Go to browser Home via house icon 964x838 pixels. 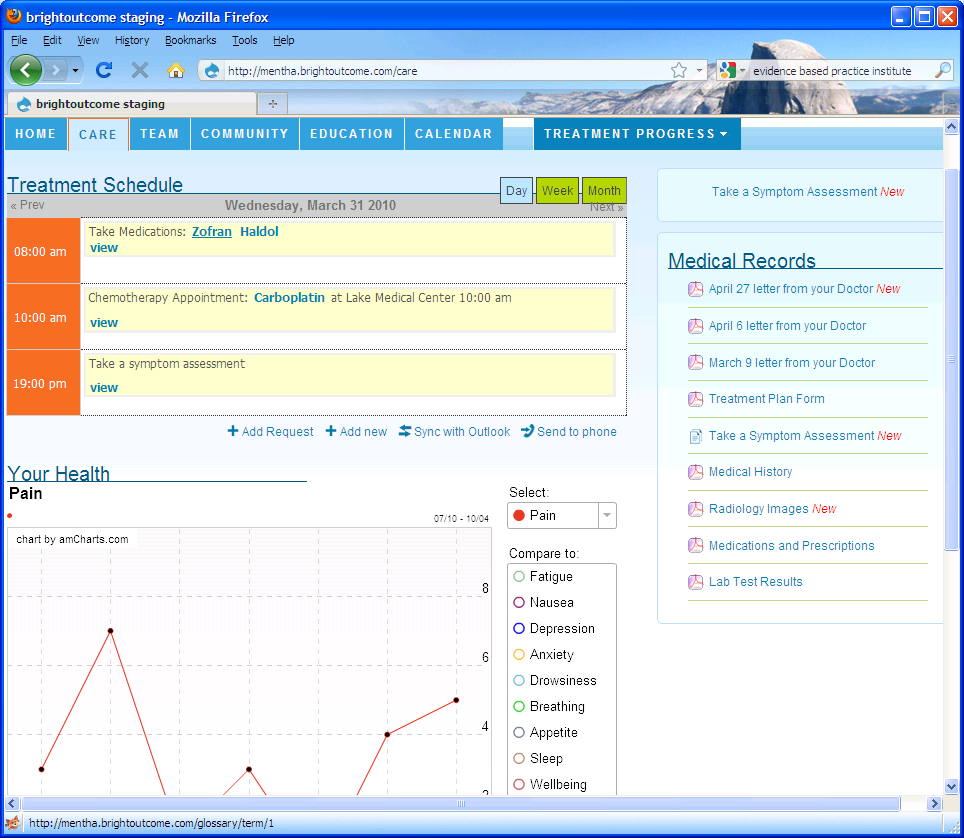point(176,70)
